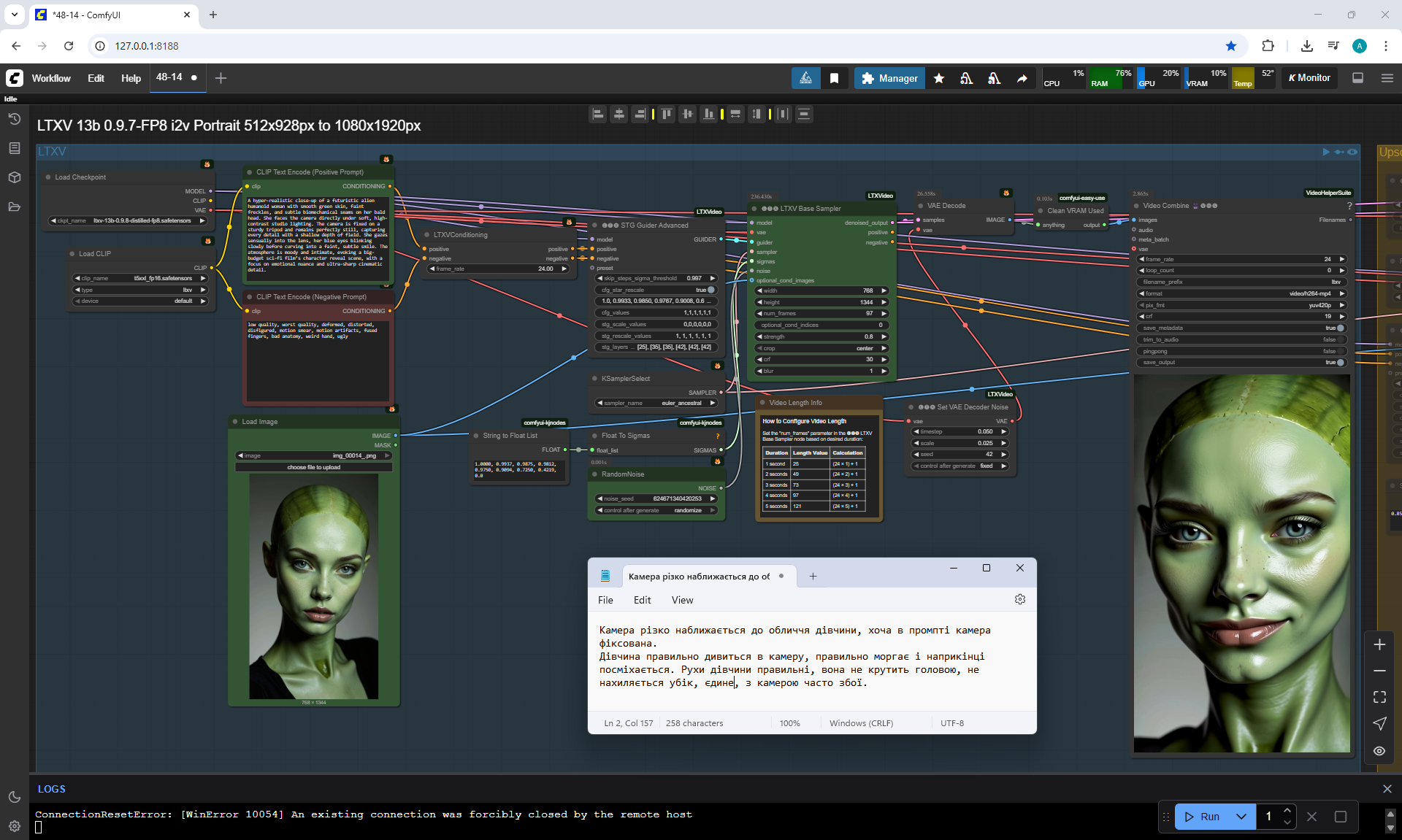
Task: Open the Run button dropdown arrow
Action: coord(1241,817)
